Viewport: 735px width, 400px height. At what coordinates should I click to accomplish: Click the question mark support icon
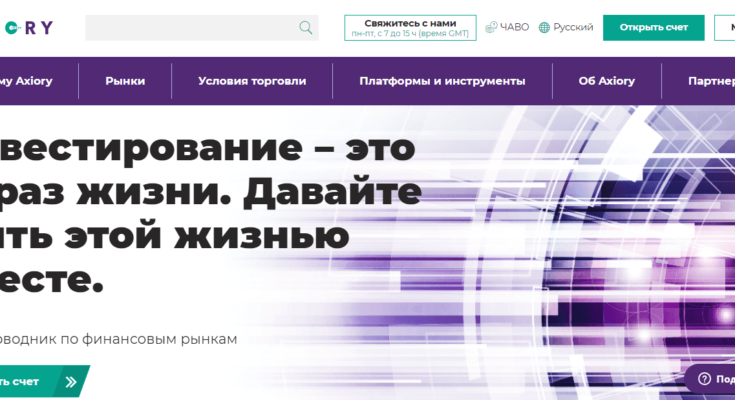tap(704, 378)
